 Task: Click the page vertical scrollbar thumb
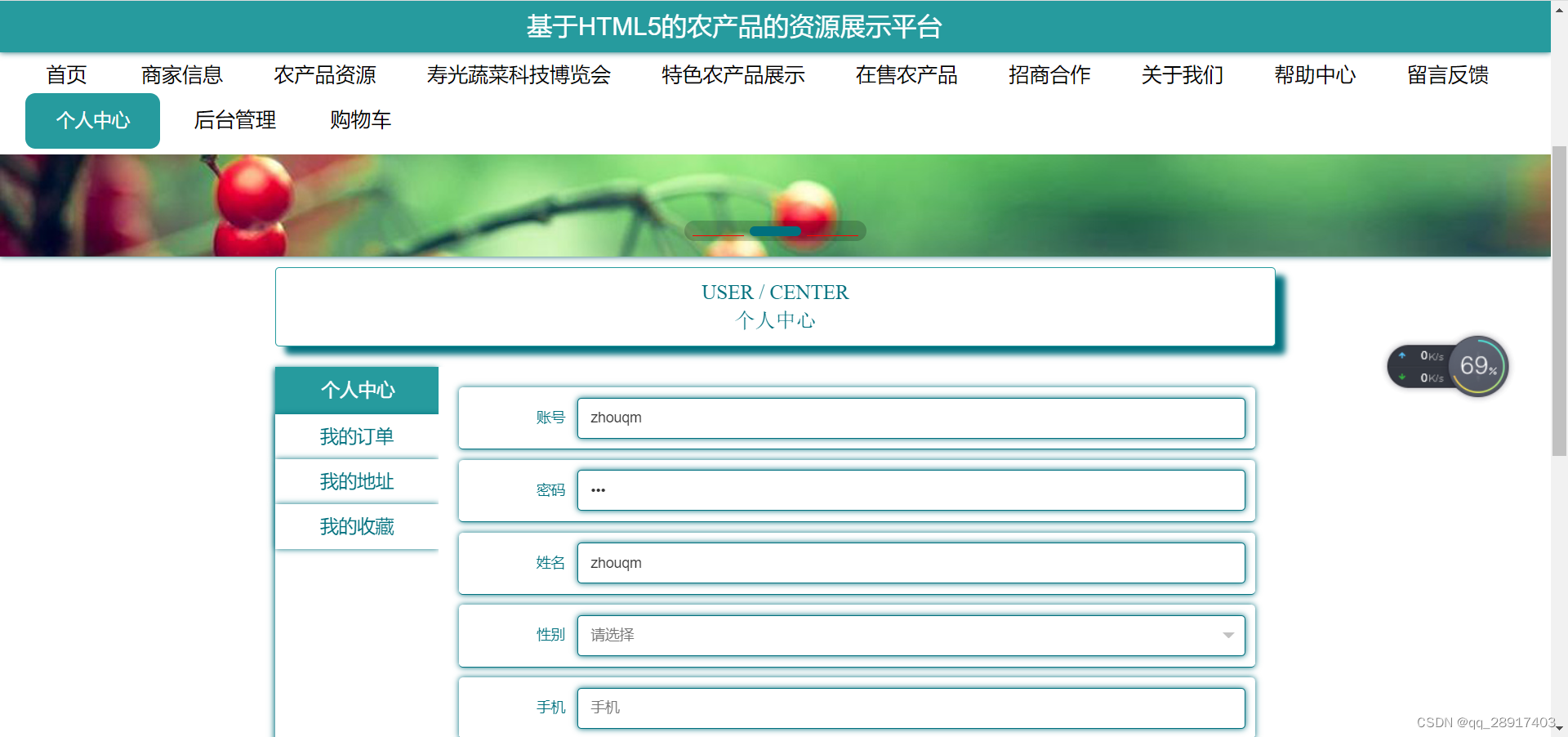point(1559,301)
